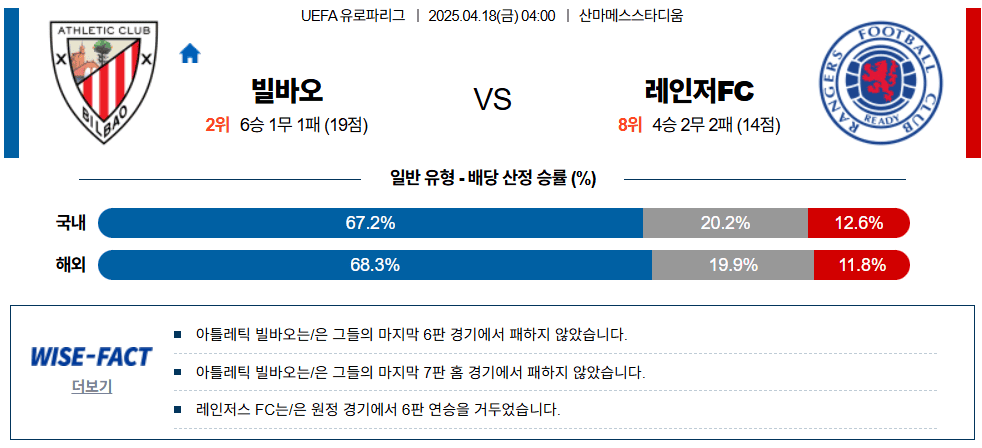This screenshot has width=982, height=448.
Task: Click the WISE-FACT logo
Action: pos(92,357)
